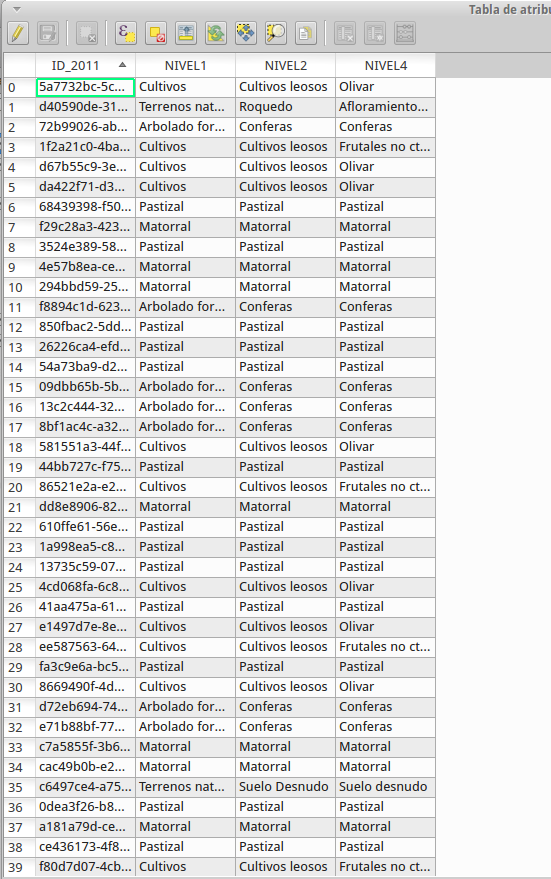Screen dimensions: 551x879
Task: Click the new column icon
Action: [x=374, y=33]
